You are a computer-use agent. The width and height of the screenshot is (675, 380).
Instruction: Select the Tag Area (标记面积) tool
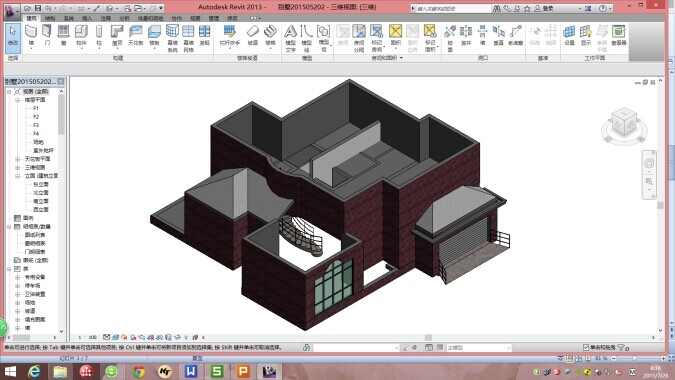coord(430,38)
